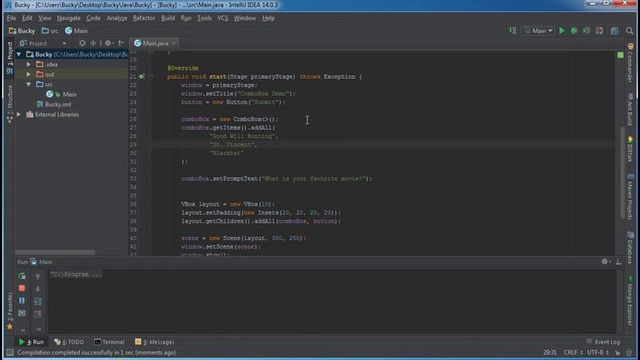Image resolution: width=640 pixels, height=360 pixels.
Task: Click the scroll to end console icon
Action: point(38,313)
